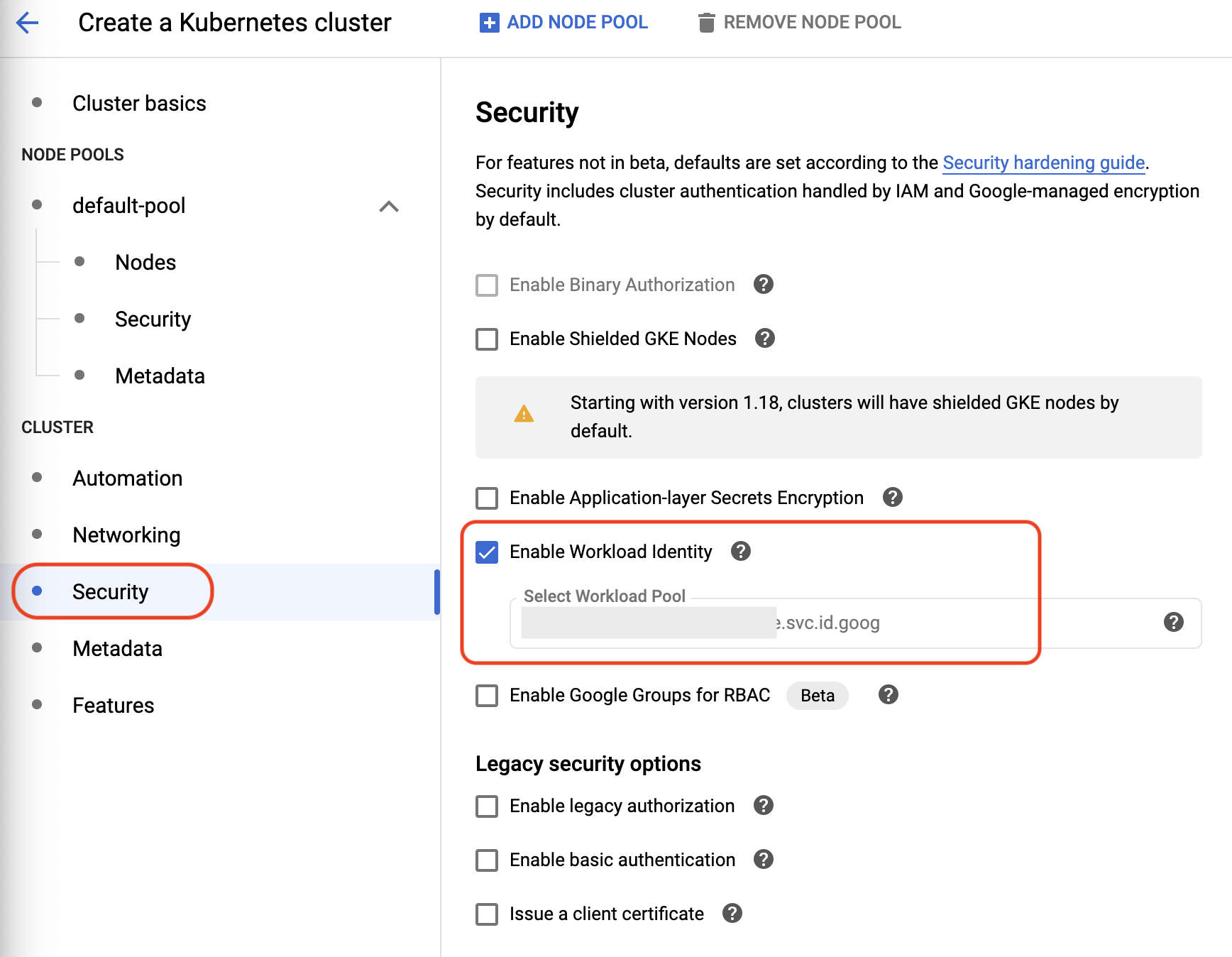Open help for Application-layer Secrets Encryption
Viewport: 1232px width, 957px height.
892,498
